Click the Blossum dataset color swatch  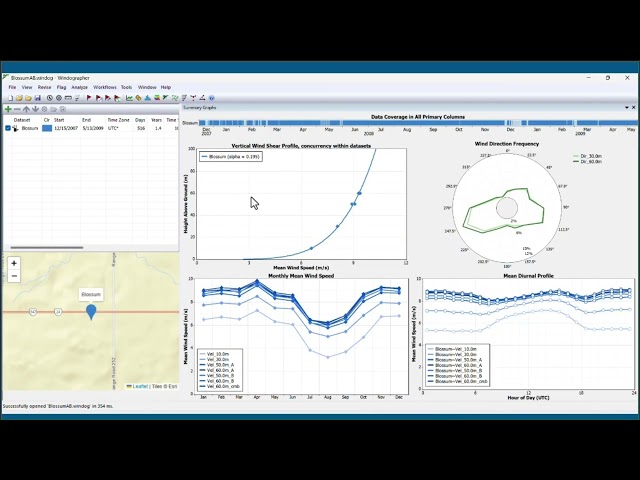[47, 128]
